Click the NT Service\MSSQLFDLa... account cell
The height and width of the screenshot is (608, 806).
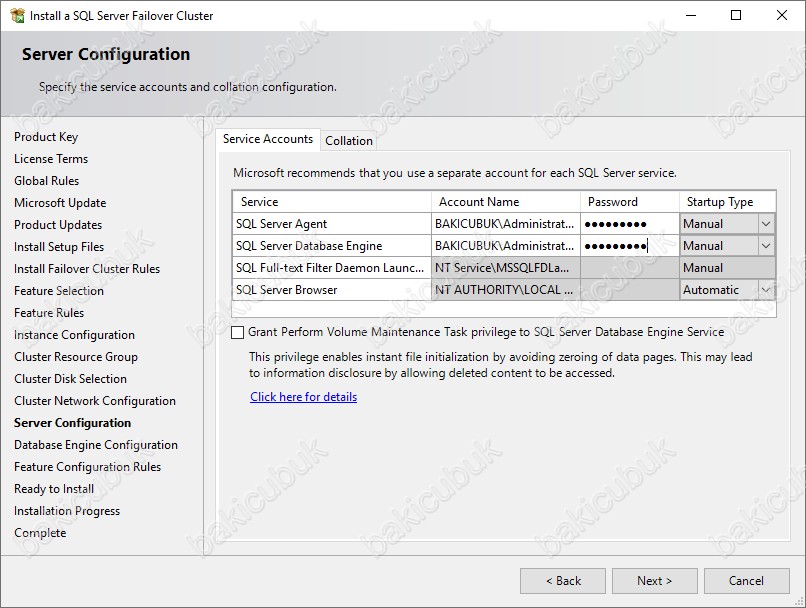pyautogui.click(x=506, y=268)
